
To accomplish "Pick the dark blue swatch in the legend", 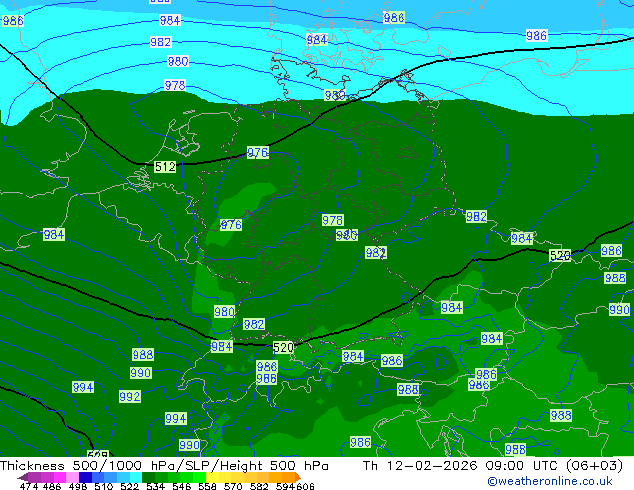I will [x=85, y=477].
